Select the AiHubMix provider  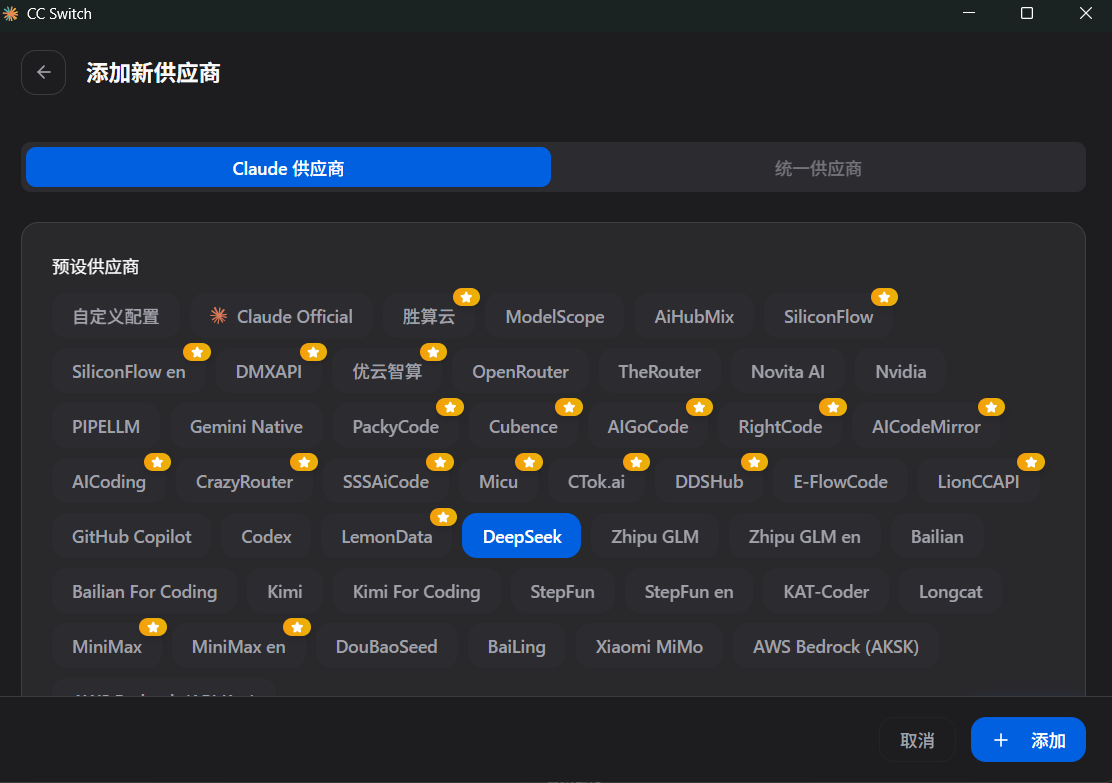[x=694, y=316]
